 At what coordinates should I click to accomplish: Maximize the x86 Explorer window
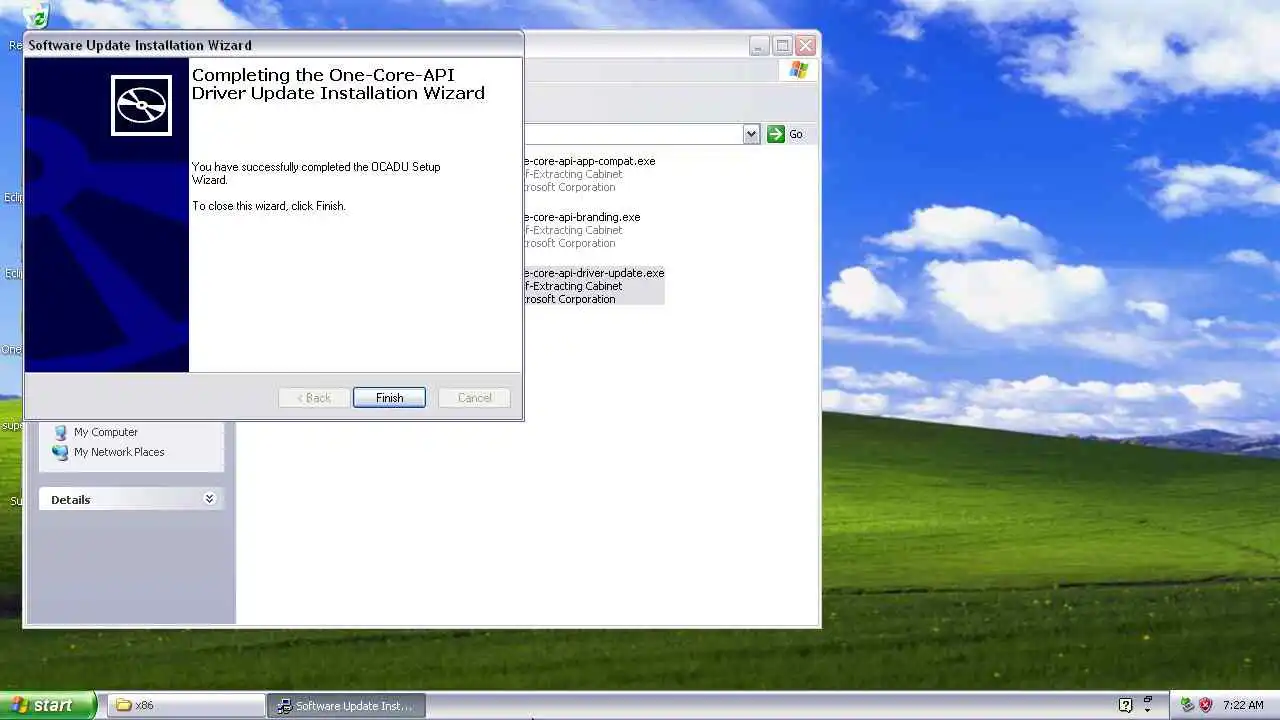(x=783, y=46)
